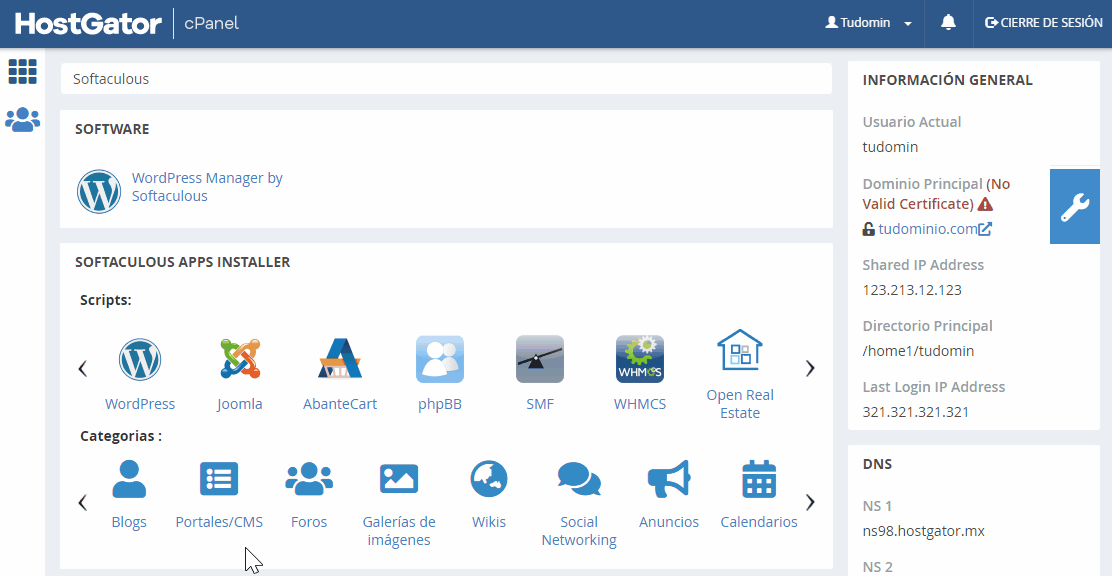The image size is (1112, 576).
Task: Click the HostGator logo
Action: 89,23
